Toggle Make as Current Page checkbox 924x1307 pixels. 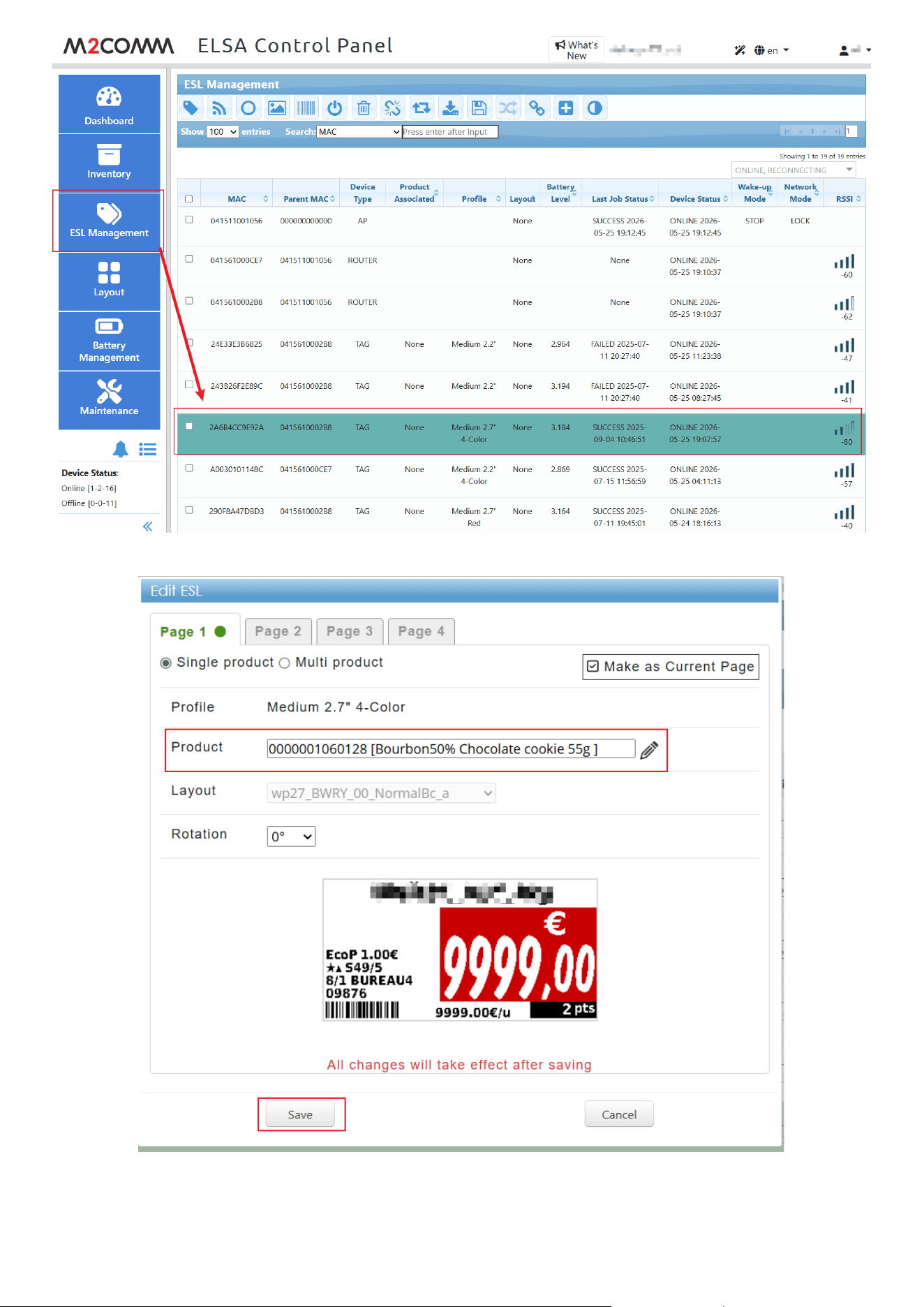click(x=593, y=666)
